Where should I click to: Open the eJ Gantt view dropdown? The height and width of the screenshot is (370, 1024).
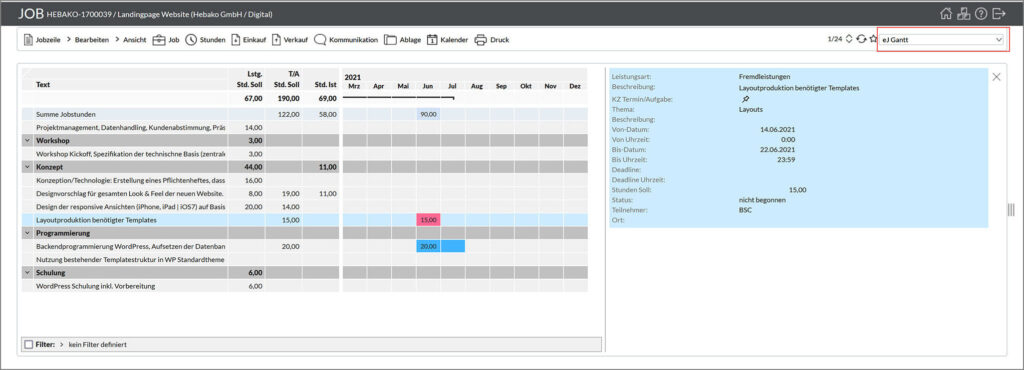[942, 40]
